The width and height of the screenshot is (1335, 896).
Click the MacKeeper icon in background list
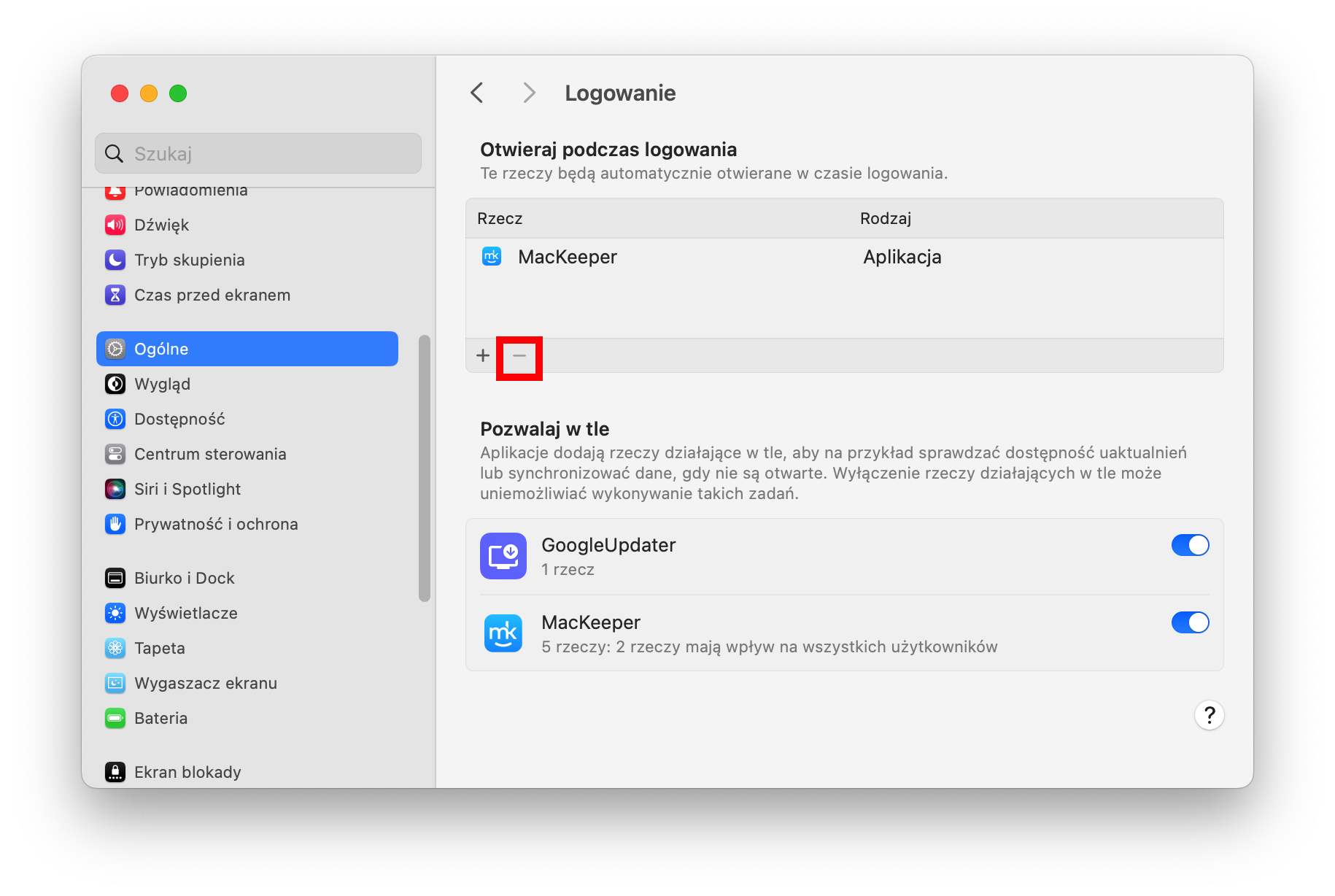click(x=503, y=633)
